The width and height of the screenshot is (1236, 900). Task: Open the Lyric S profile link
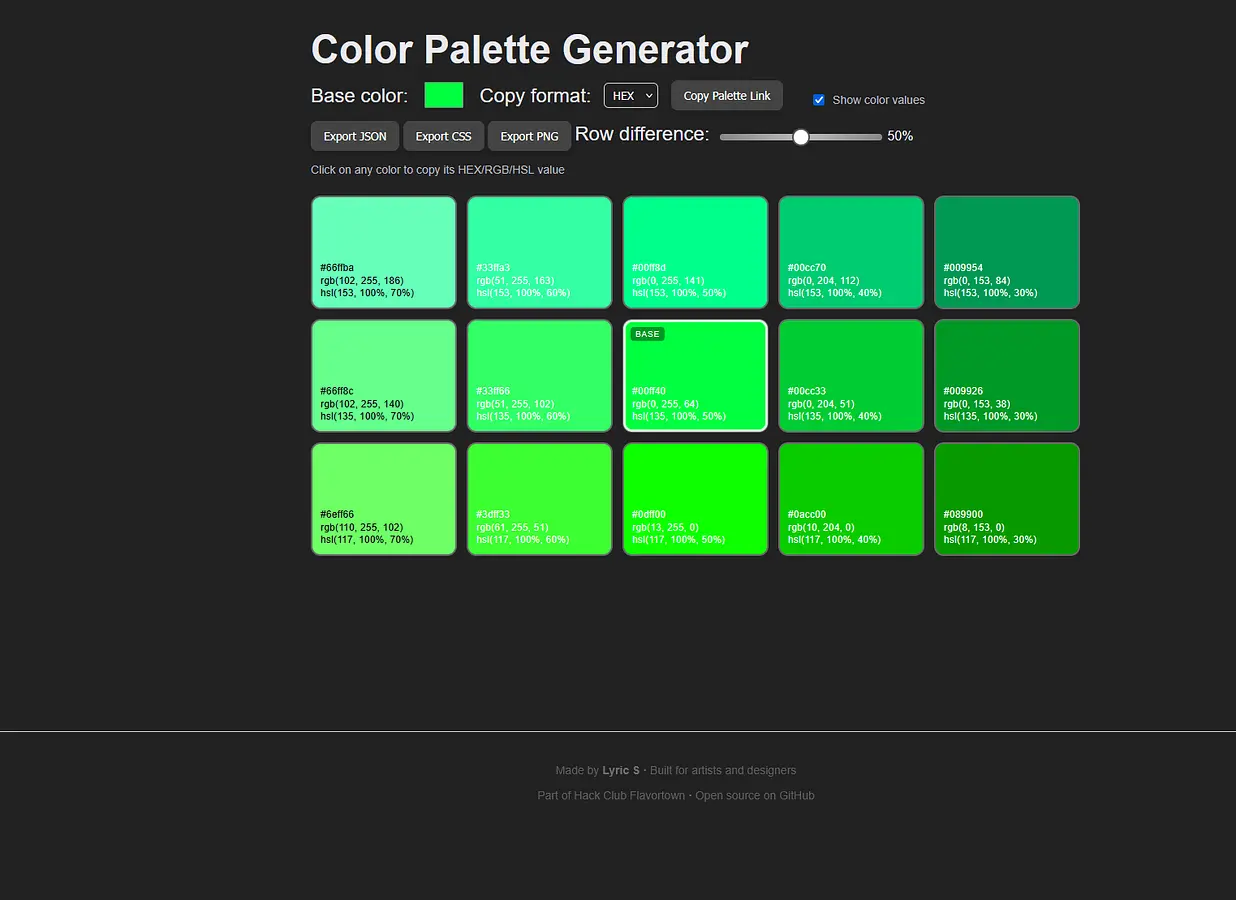(620, 770)
